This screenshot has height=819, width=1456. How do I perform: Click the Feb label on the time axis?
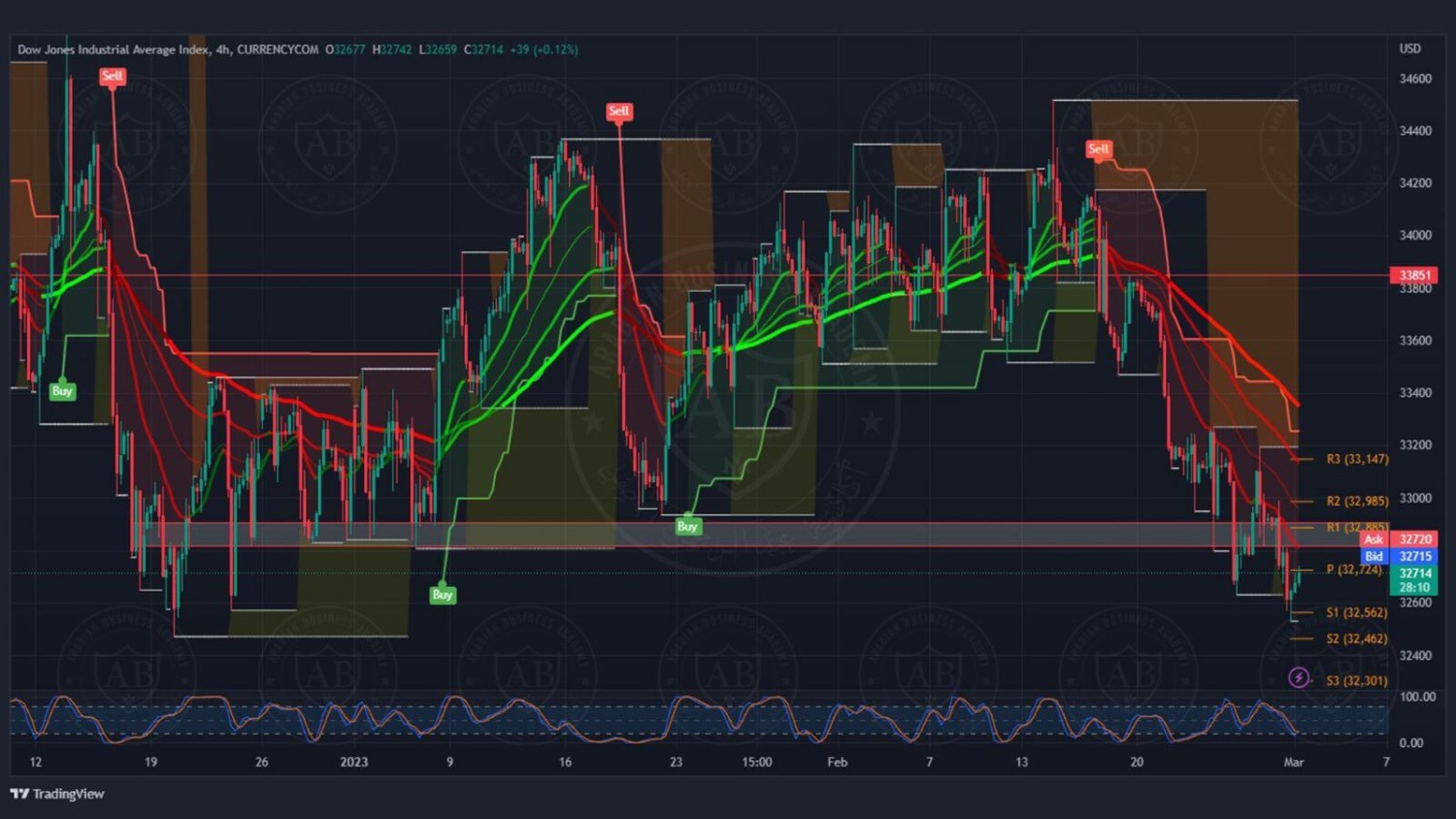tap(838, 763)
